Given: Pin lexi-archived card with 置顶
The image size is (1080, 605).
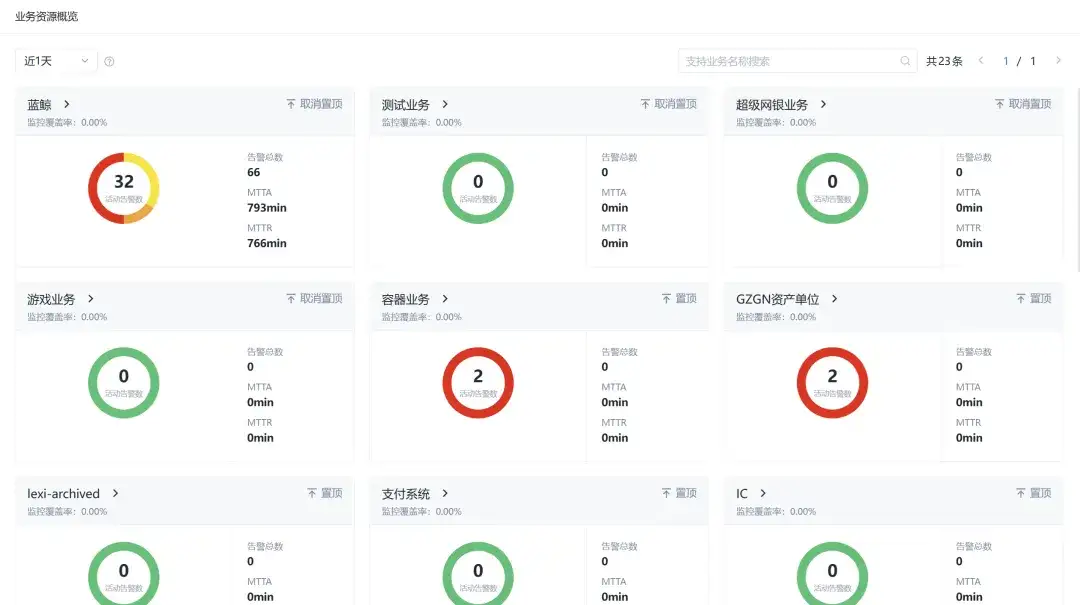Looking at the screenshot, I should coord(324,493).
